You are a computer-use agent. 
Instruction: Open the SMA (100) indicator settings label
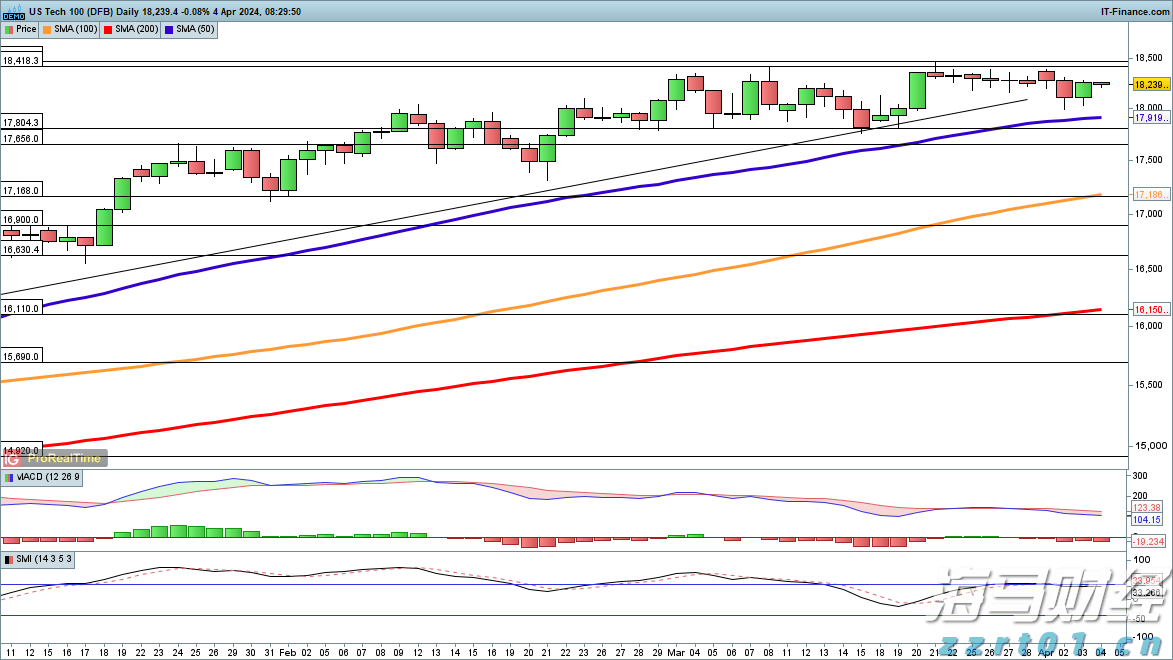[75, 30]
